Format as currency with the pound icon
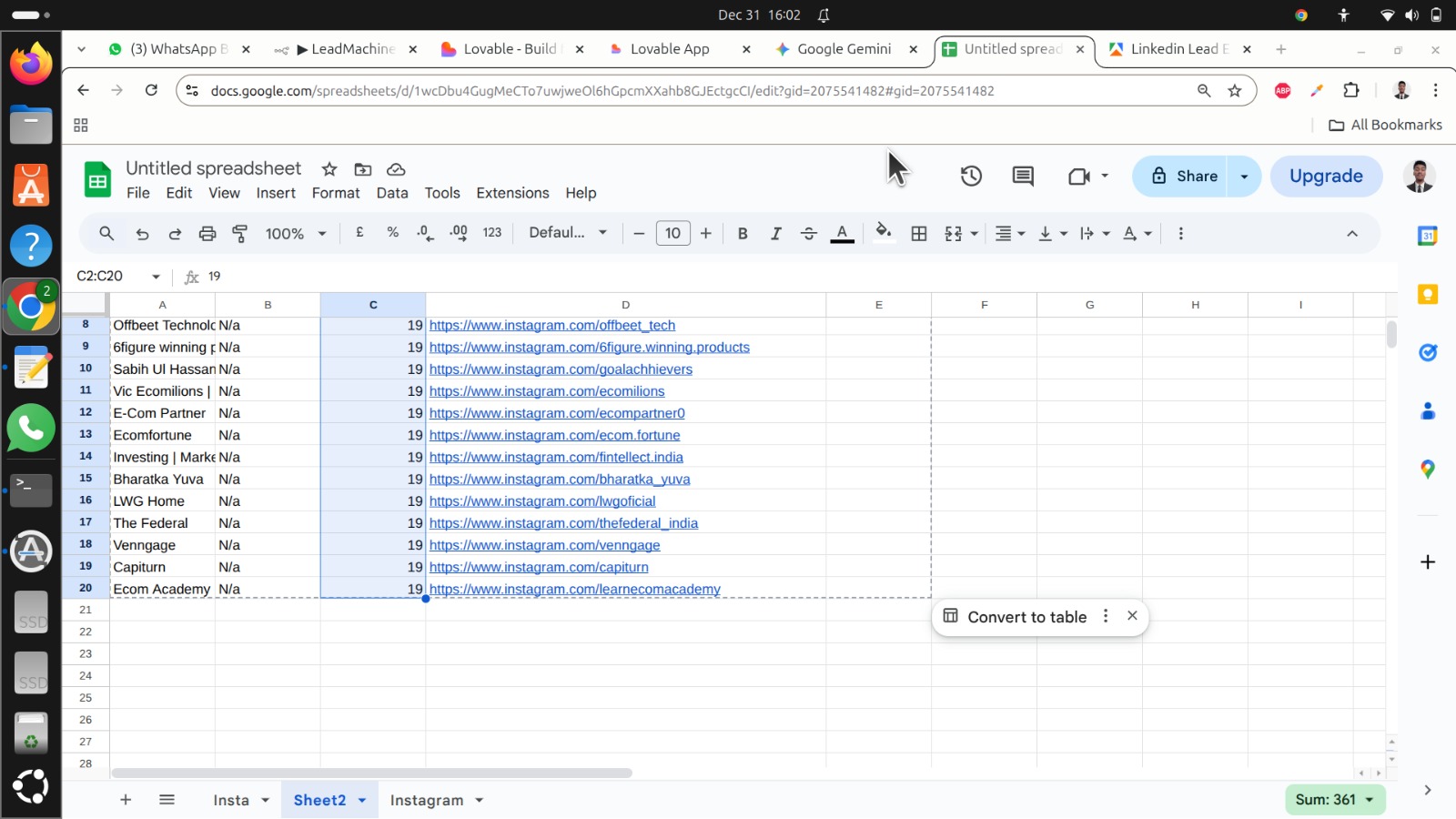Viewport: 1456px width, 819px height. coord(360,233)
